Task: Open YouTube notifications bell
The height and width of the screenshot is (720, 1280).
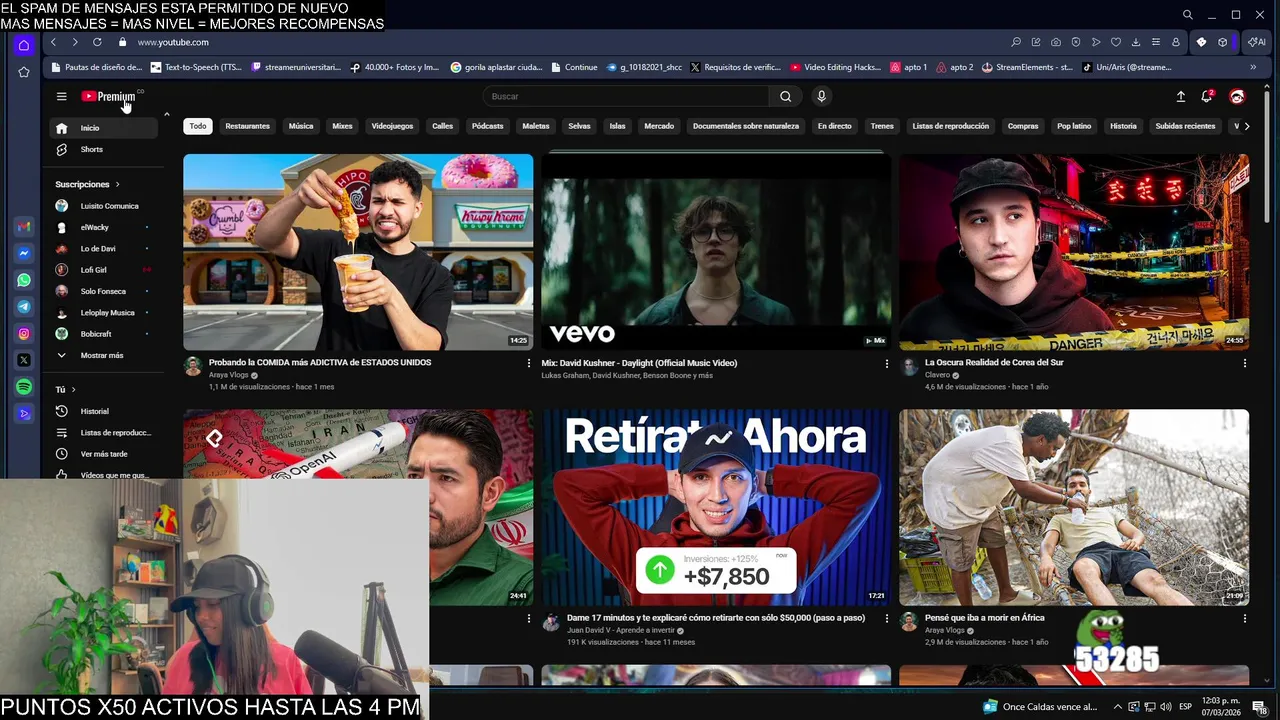Action: pyautogui.click(x=1207, y=96)
